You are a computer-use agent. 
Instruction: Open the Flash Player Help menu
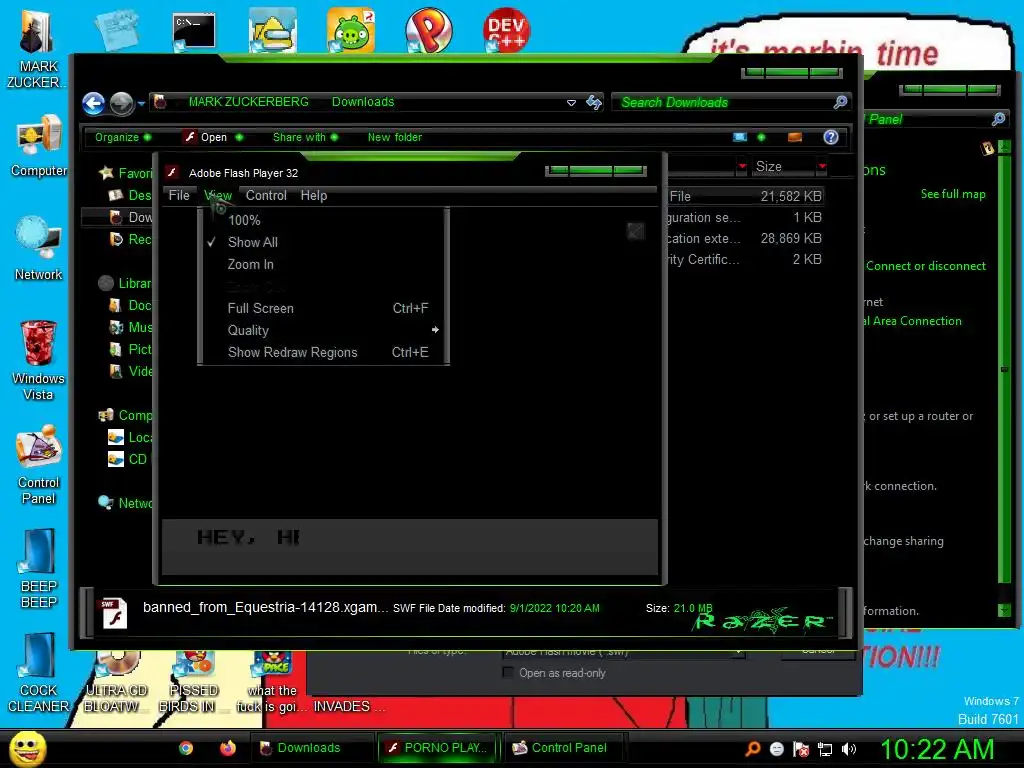tap(313, 195)
